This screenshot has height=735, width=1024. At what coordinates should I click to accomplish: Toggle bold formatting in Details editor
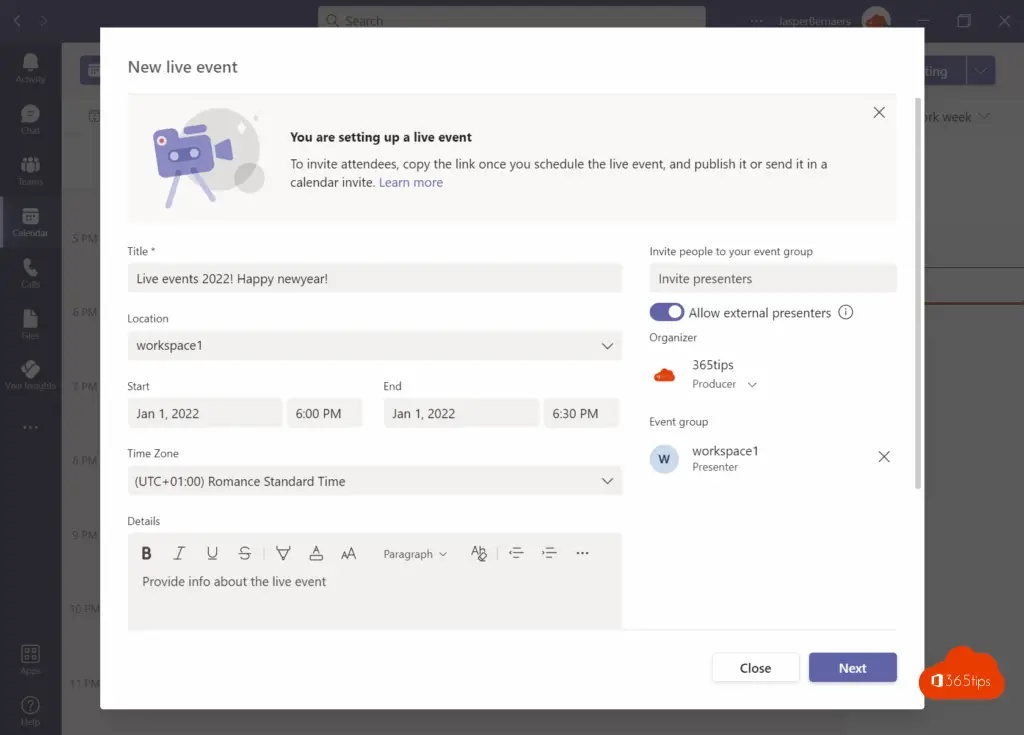click(x=147, y=553)
